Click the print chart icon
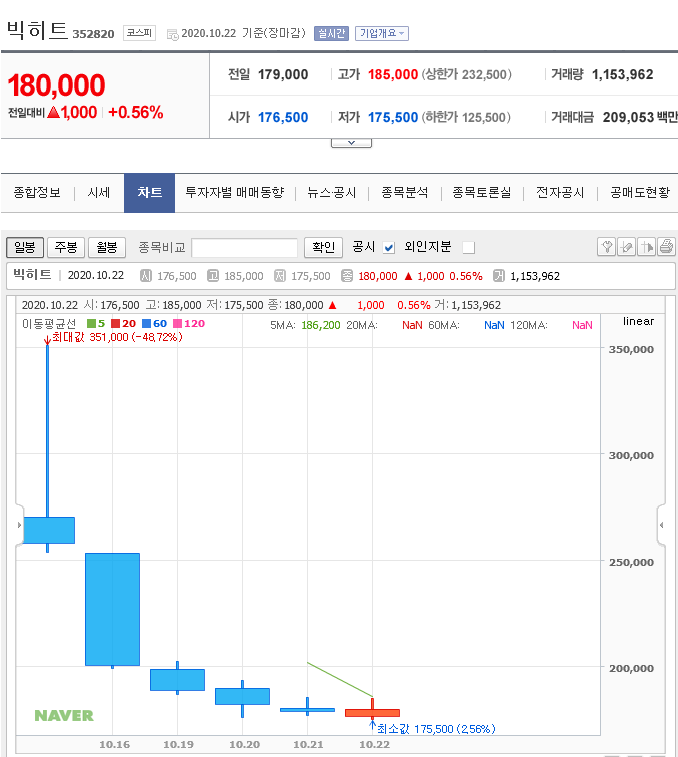The image size is (678, 757). coord(666,247)
